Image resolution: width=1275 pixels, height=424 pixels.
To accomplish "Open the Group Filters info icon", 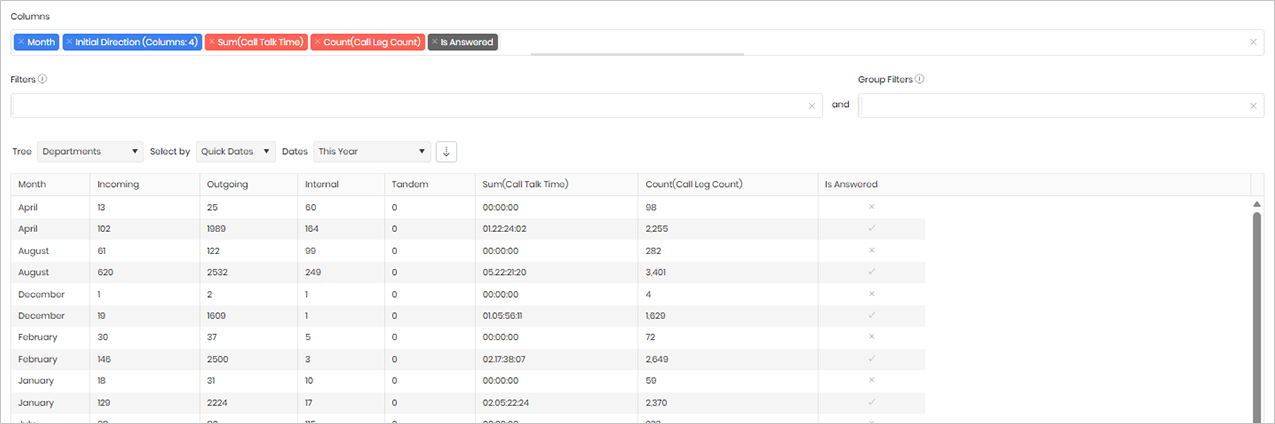I will 919,78.
